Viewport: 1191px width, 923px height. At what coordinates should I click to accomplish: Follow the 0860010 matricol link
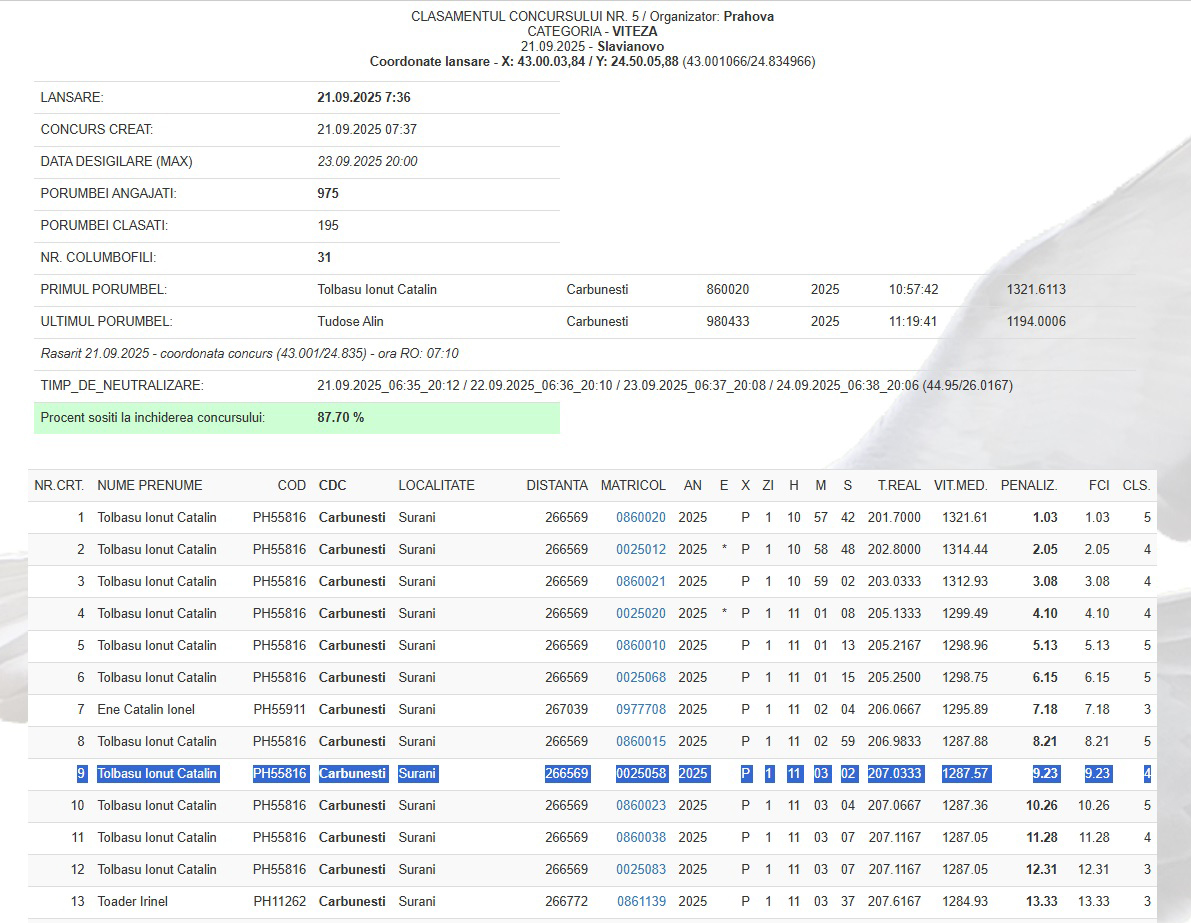[x=640, y=646]
